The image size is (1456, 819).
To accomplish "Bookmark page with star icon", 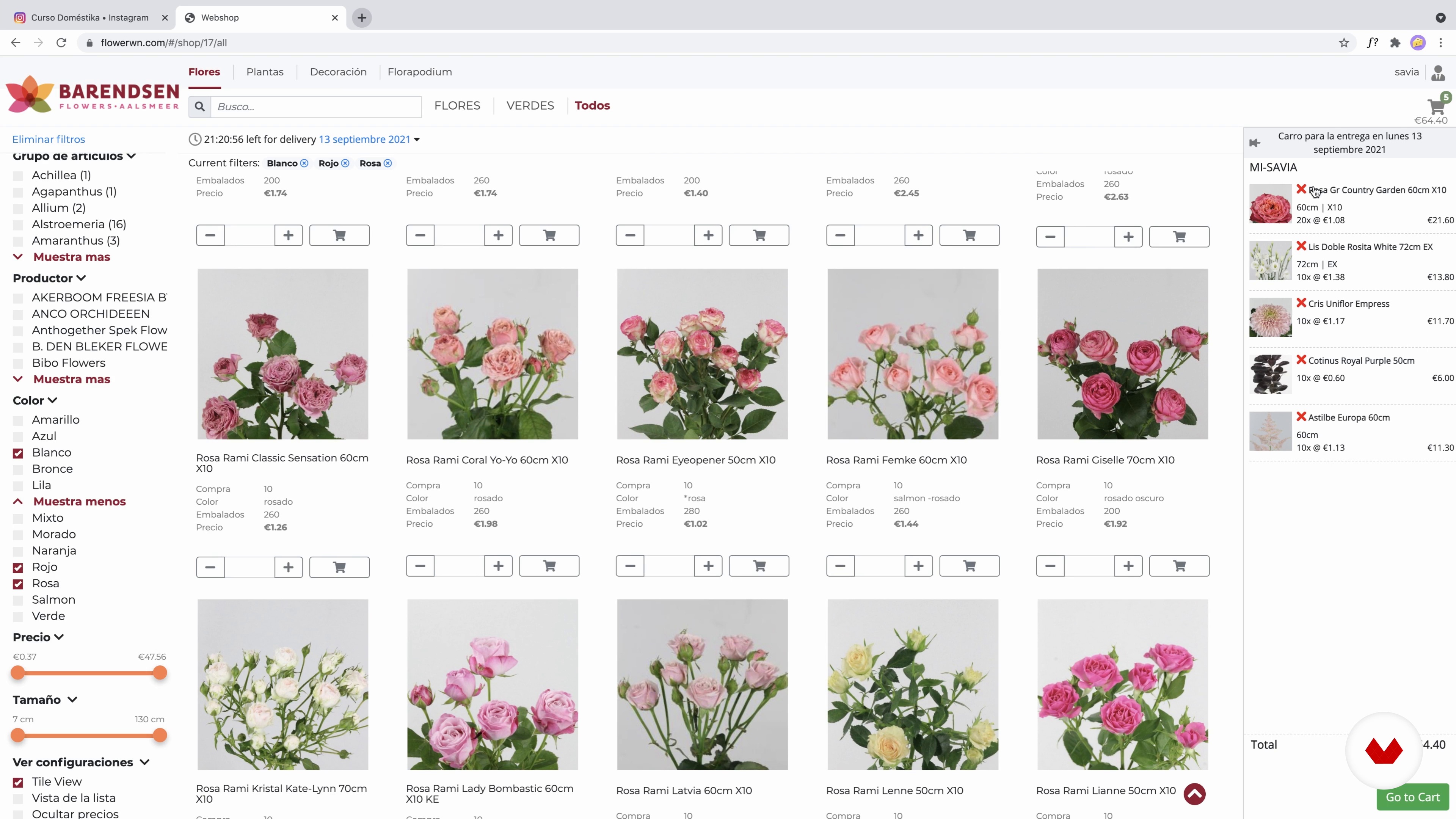I will click(1344, 43).
